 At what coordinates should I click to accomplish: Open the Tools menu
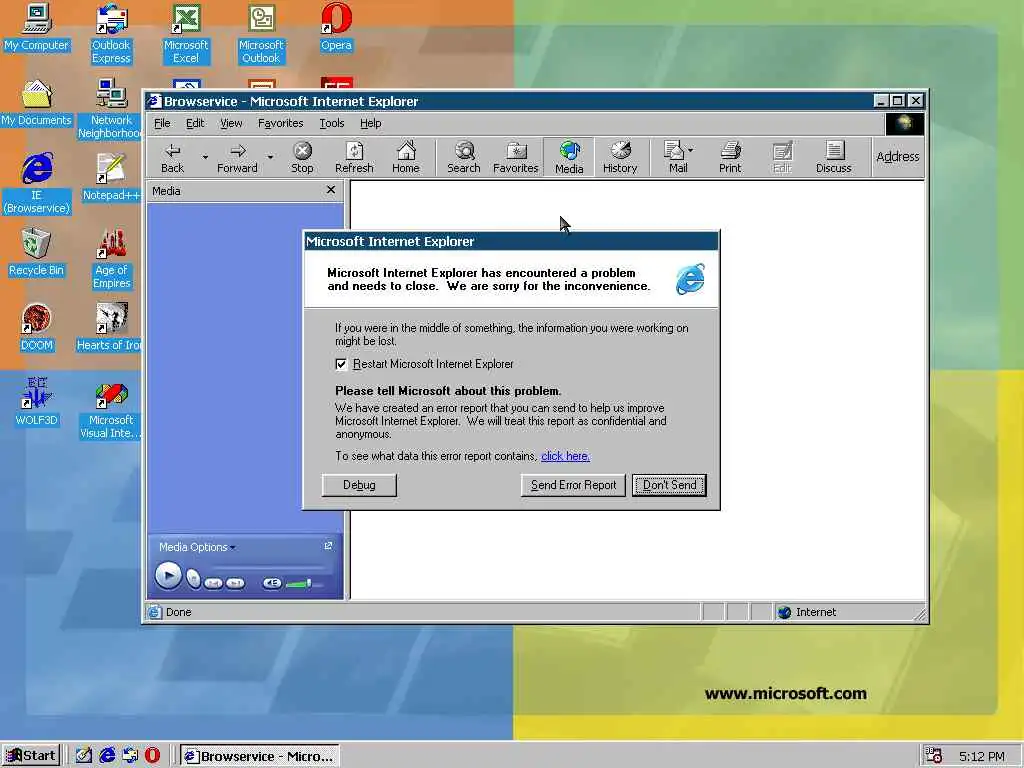tap(332, 123)
